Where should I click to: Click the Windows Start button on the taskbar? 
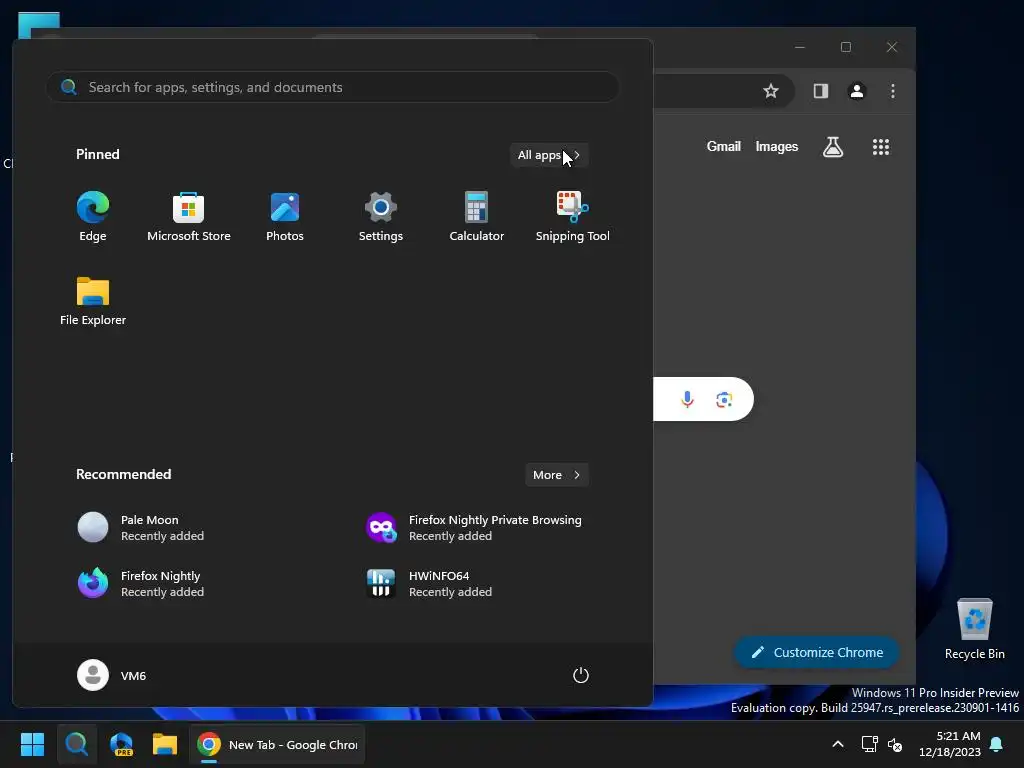[32, 744]
